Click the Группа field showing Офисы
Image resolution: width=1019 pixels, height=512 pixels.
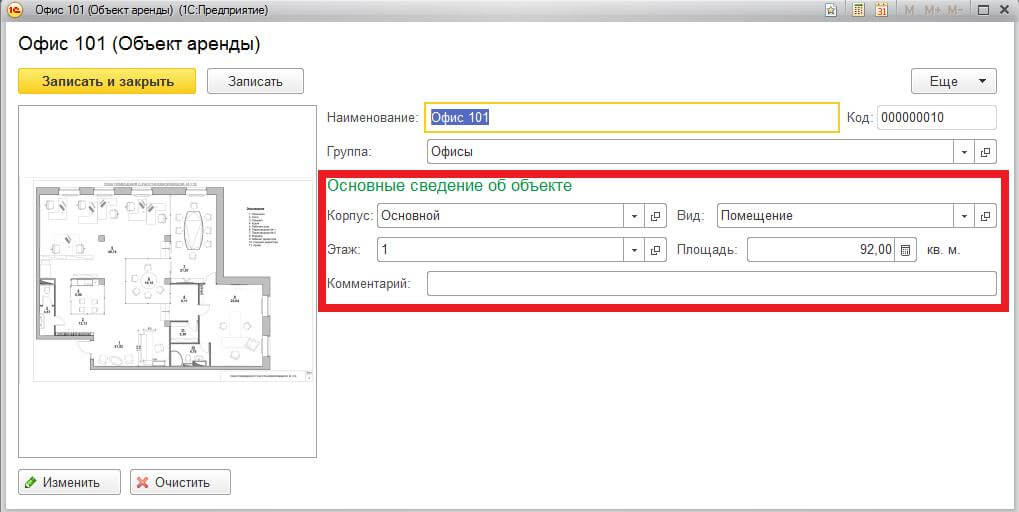click(x=690, y=152)
